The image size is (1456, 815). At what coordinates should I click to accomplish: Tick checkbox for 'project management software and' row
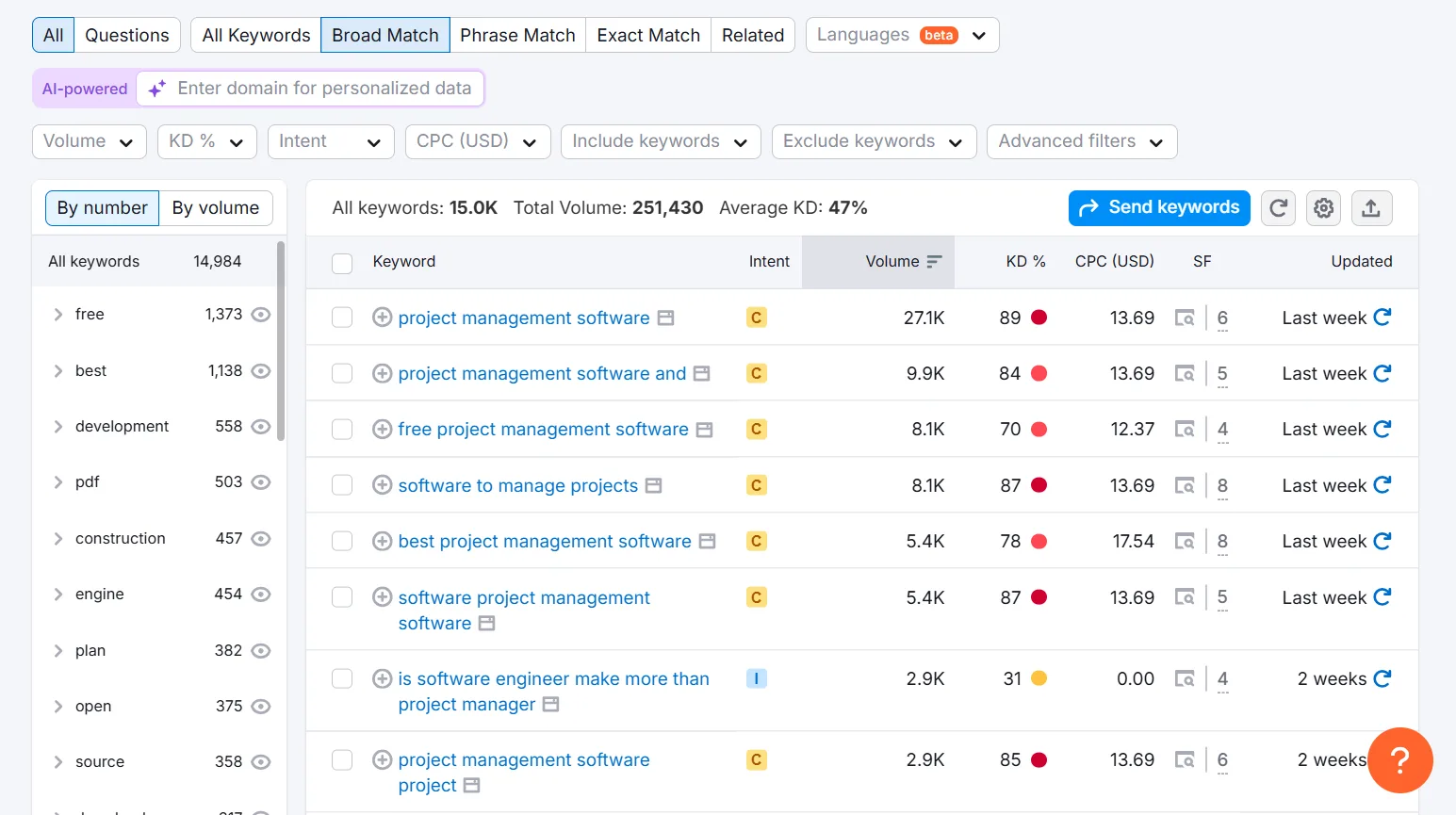[342, 374]
